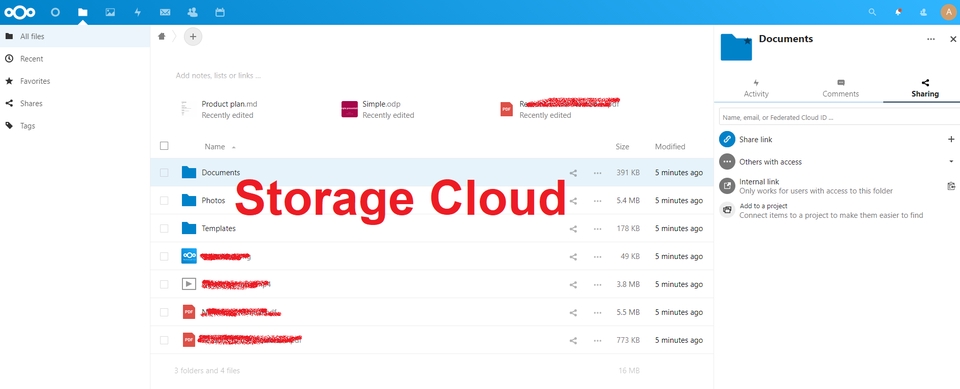
Task: Open the Dashboard circle icon
Action: pos(55,12)
